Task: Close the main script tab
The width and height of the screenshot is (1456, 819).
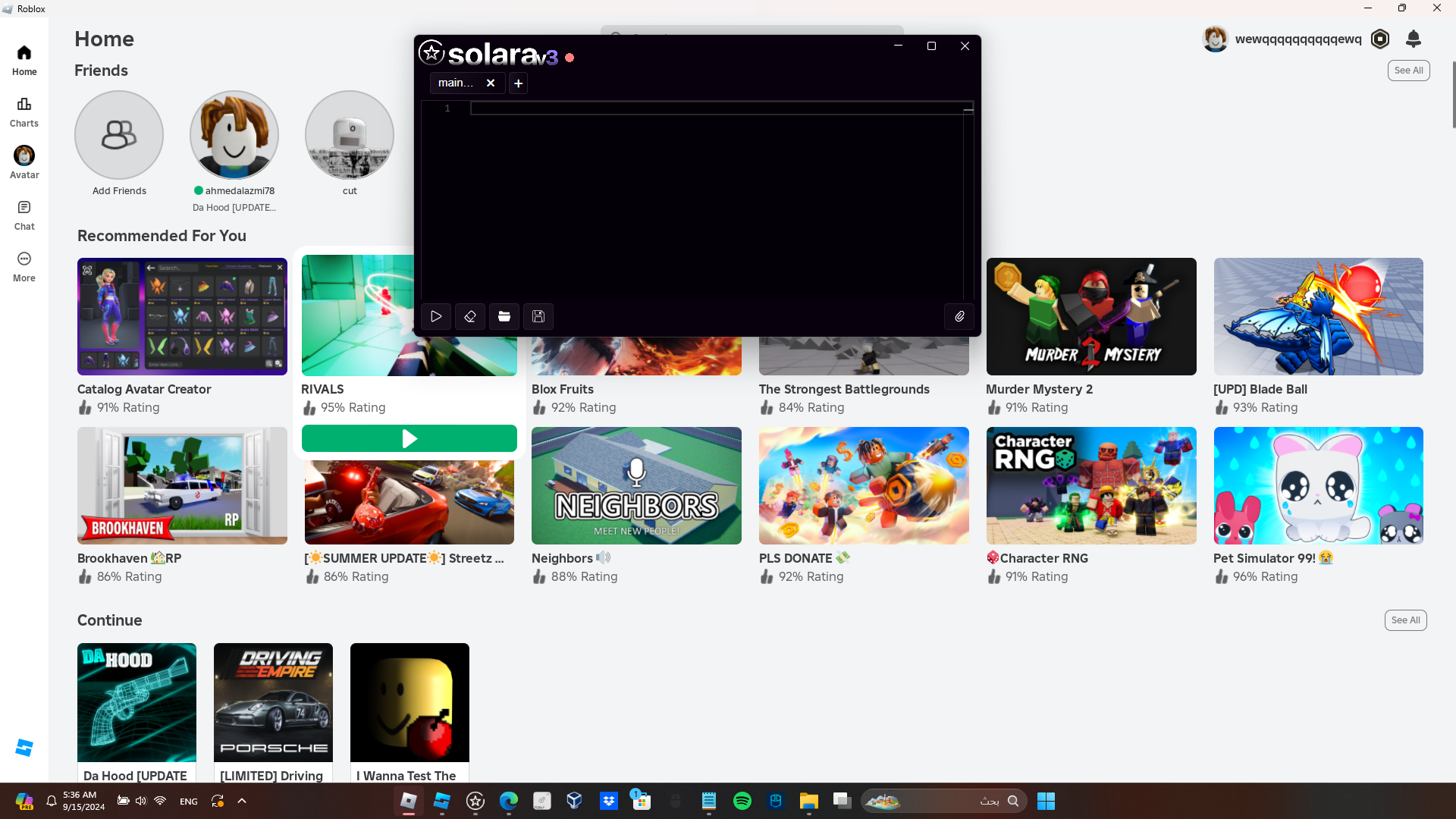Action: tap(491, 83)
